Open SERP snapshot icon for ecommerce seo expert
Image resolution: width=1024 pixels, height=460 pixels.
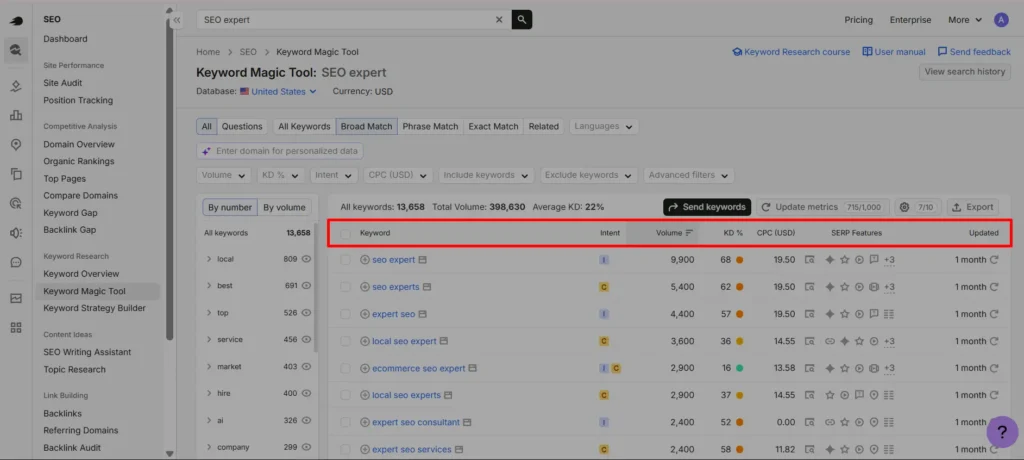pyautogui.click(x=472, y=368)
